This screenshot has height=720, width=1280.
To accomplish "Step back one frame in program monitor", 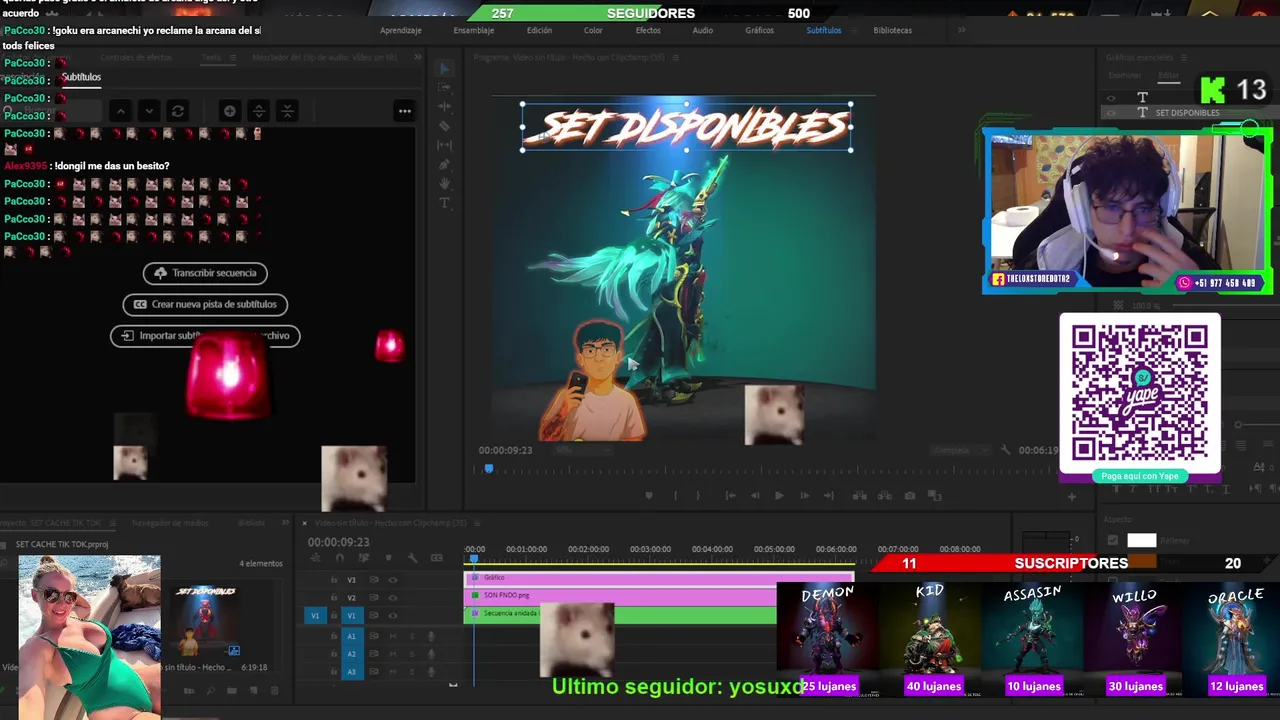I will pyautogui.click(x=755, y=495).
